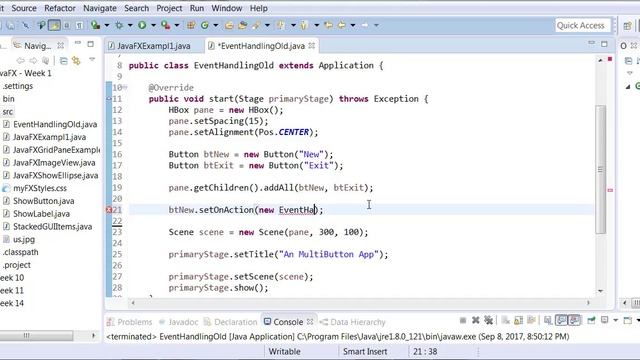640x360 pixels.
Task: Click the Search flashlight icon in toolbar
Action: coord(256,25)
